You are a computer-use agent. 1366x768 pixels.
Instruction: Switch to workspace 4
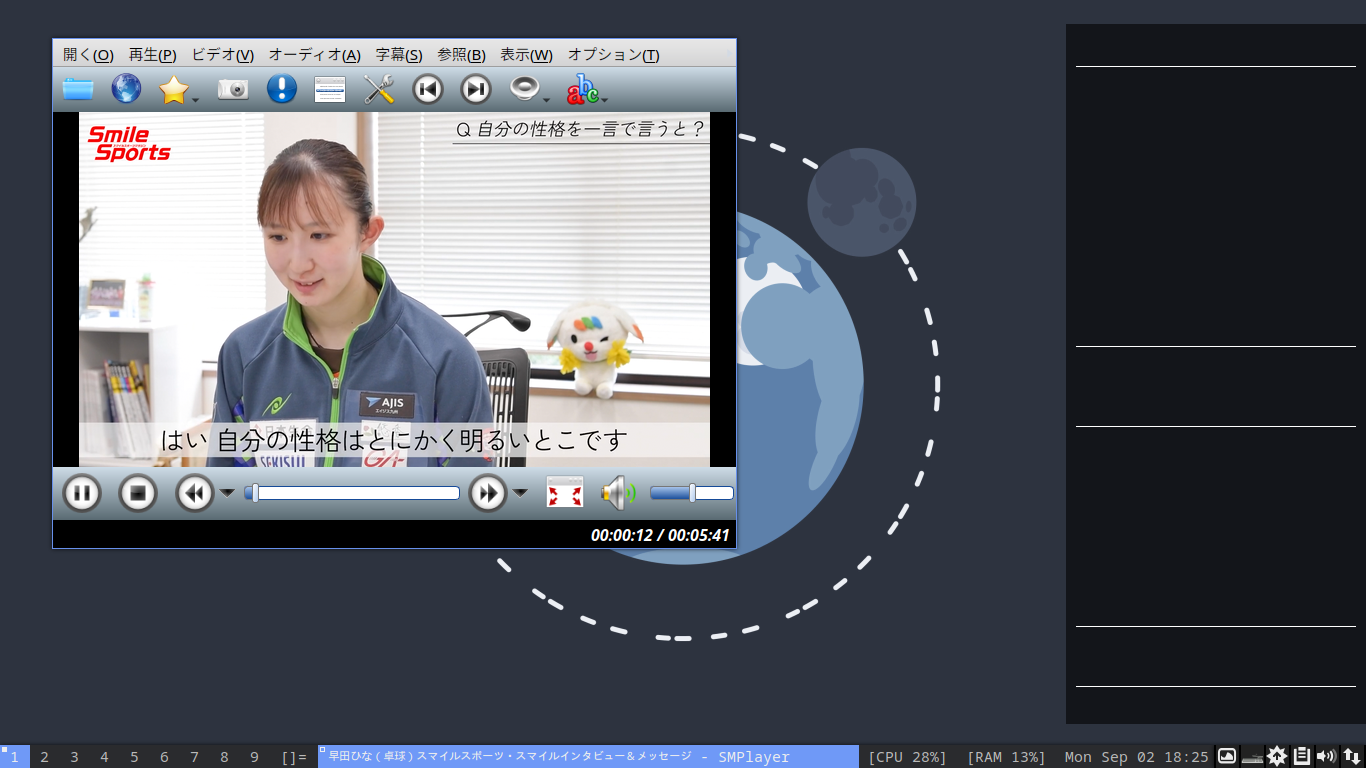[x=105, y=757]
